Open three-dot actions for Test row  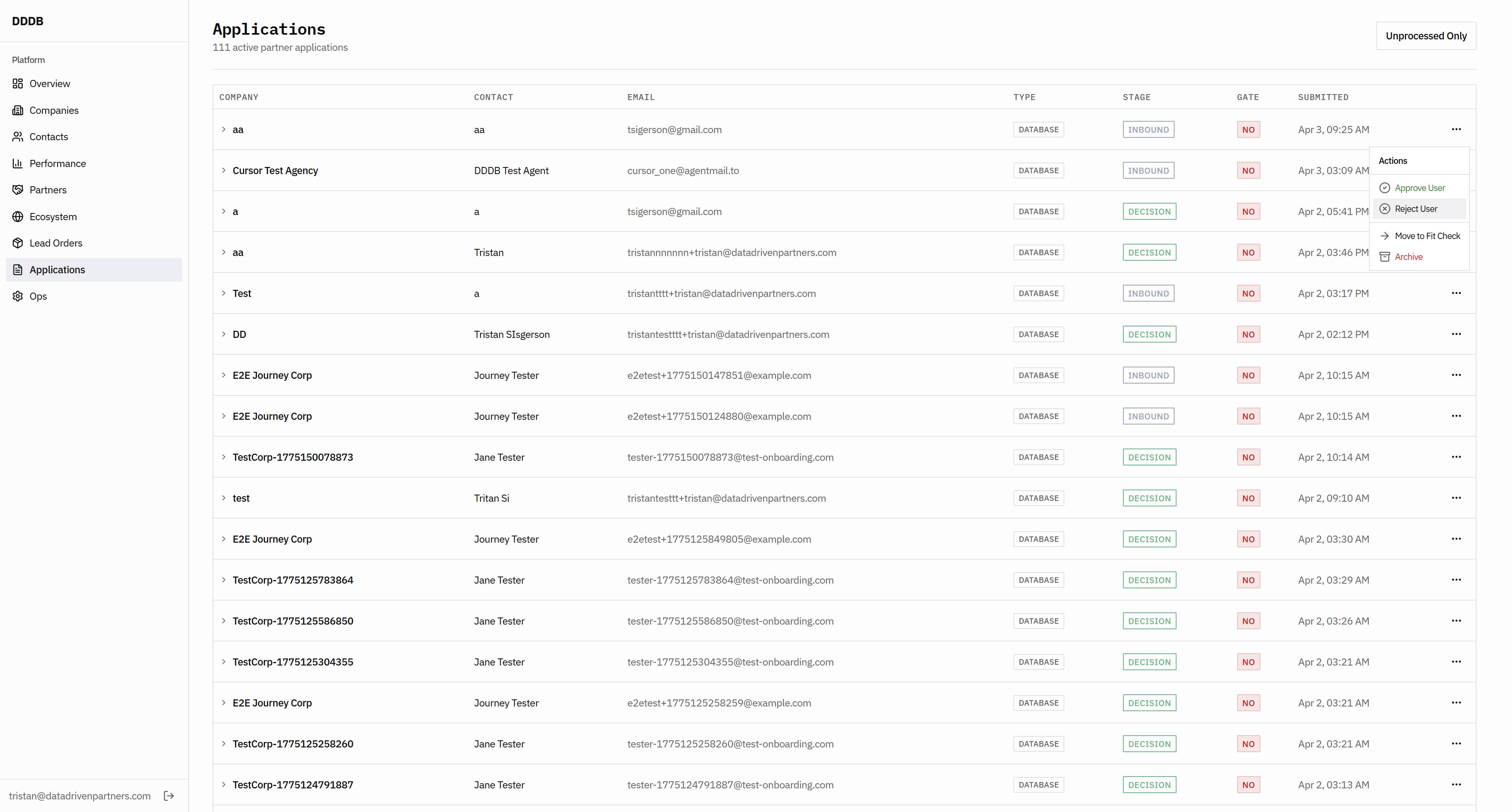click(1456, 293)
